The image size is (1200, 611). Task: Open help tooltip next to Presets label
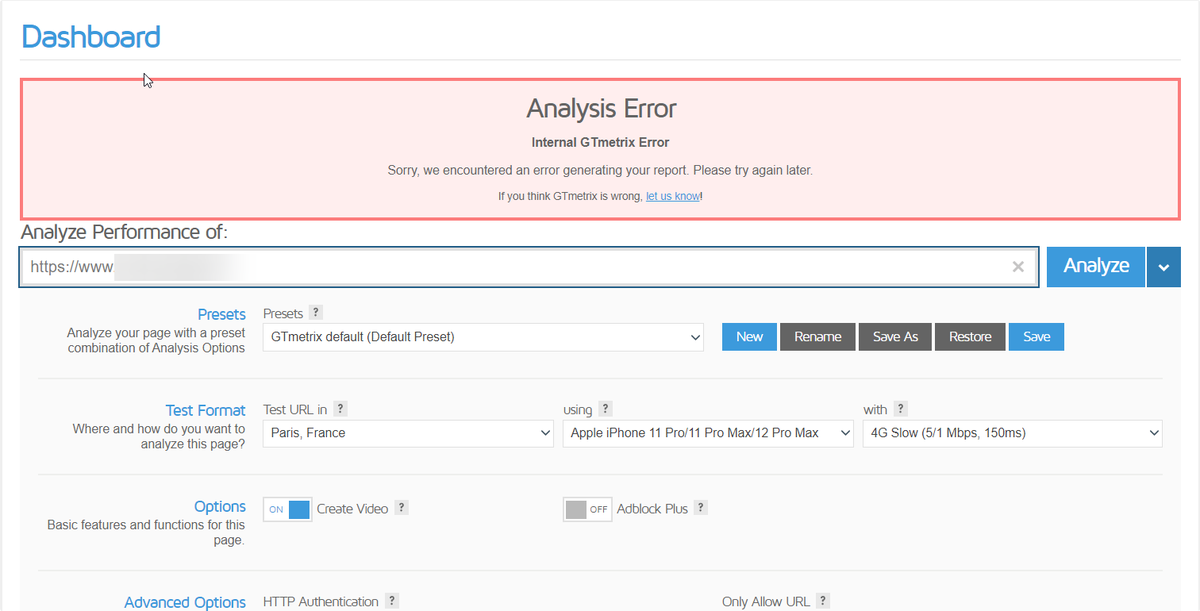[316, 313]
